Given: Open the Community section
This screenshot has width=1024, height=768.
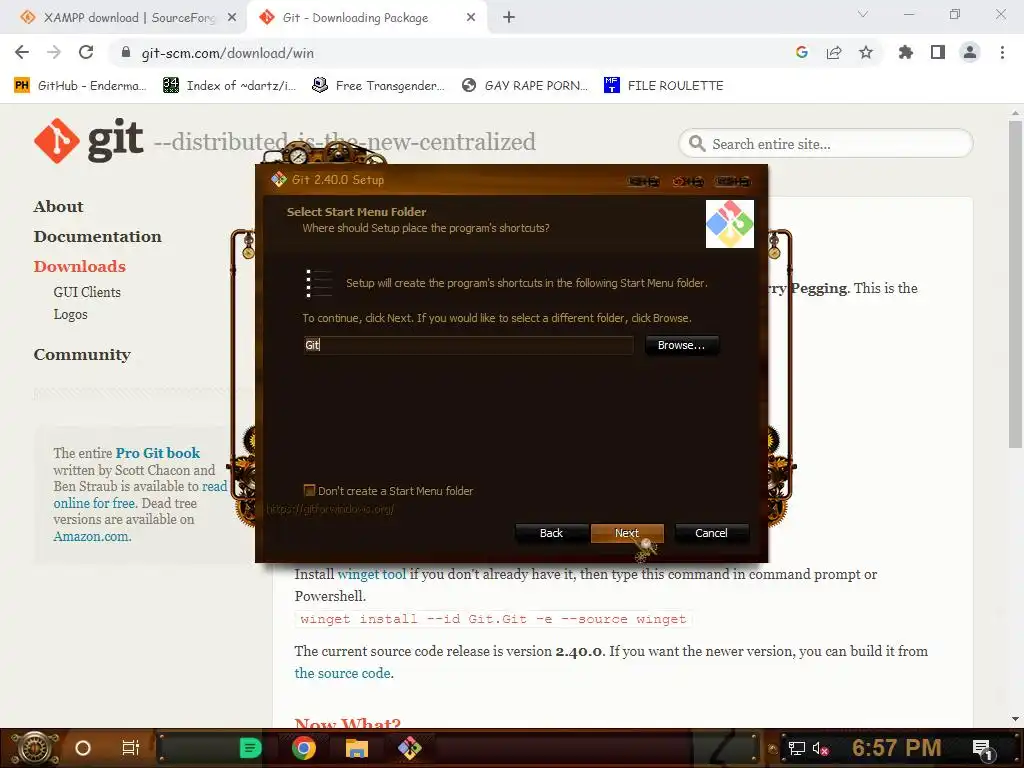Looking at the screenshot, I should (x=82, y=355).
